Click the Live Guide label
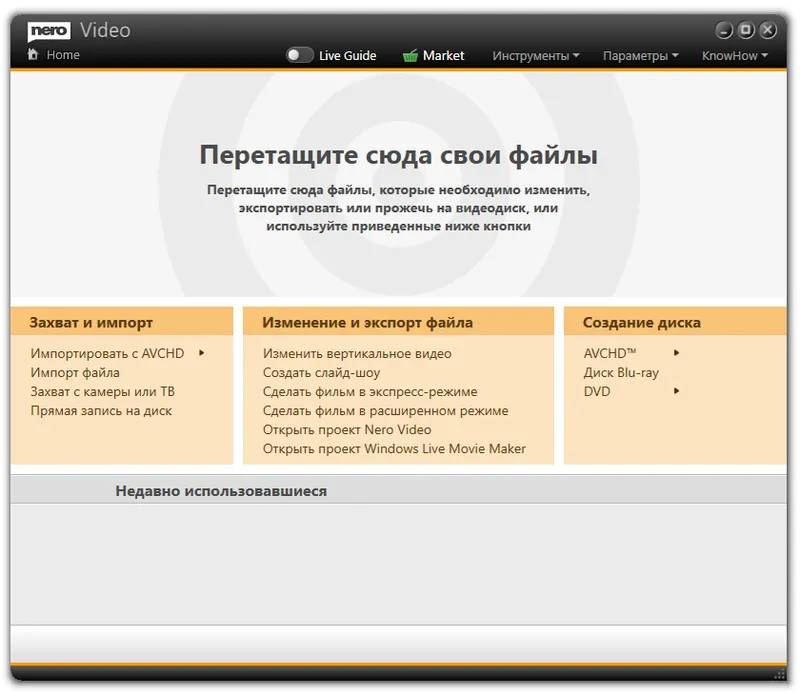The height and width of the screenshot is (695, 800). click(x=347, y=56)
